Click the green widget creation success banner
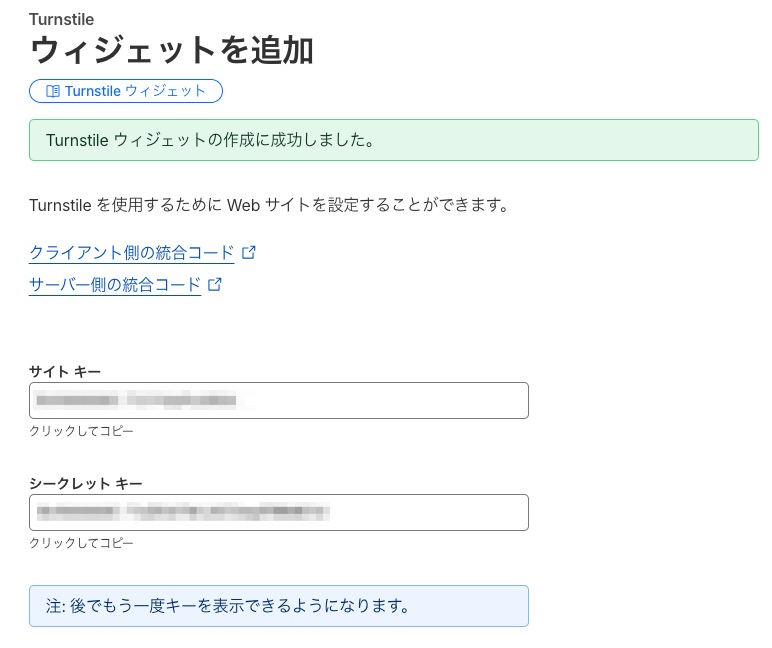 (x=393, y=140)
